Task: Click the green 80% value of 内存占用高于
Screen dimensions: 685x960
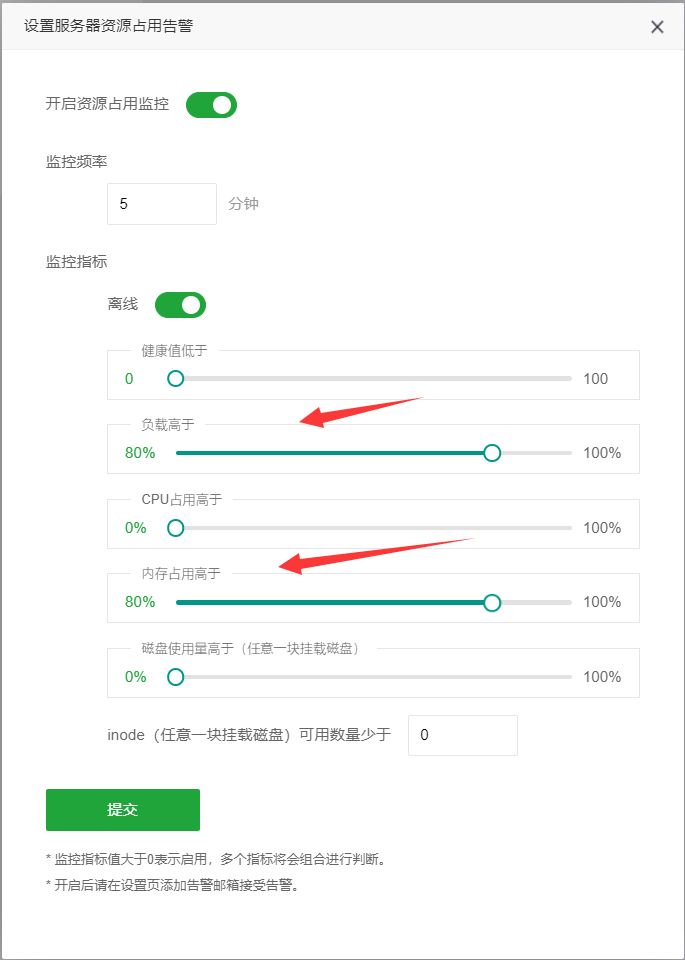Action: click(x=140, y=602)
